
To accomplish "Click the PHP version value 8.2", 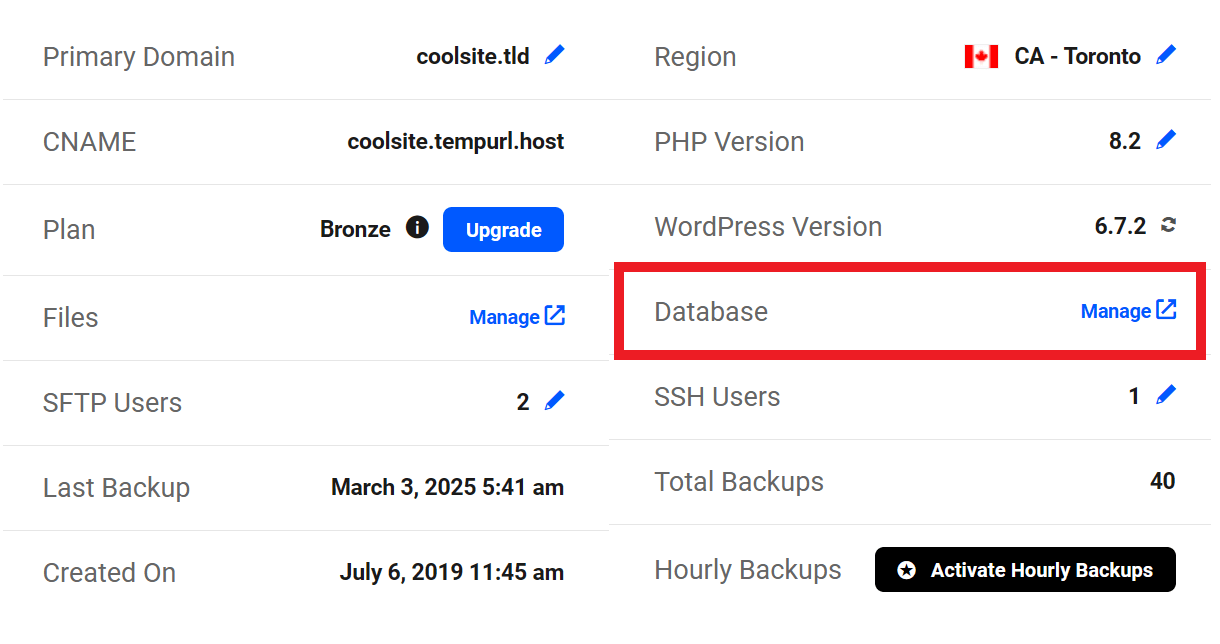I will click(x=1125, y=141).
